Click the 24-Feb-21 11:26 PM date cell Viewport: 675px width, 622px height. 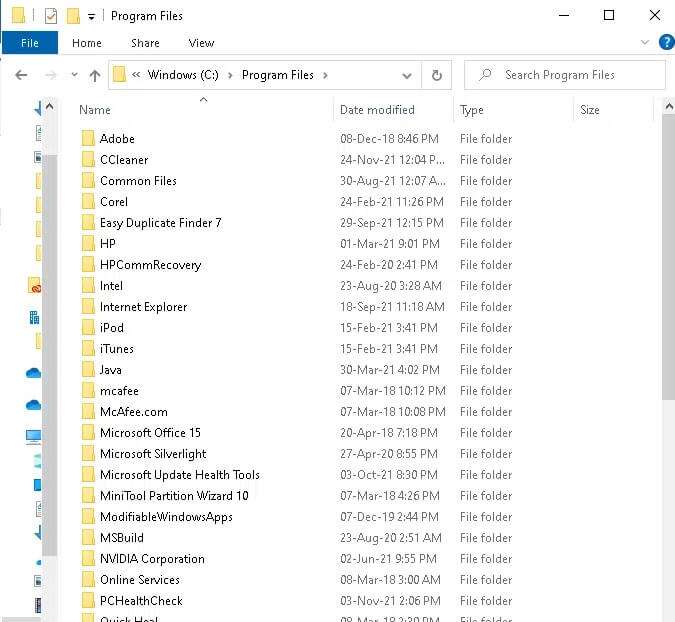click(x=392, y=201)
